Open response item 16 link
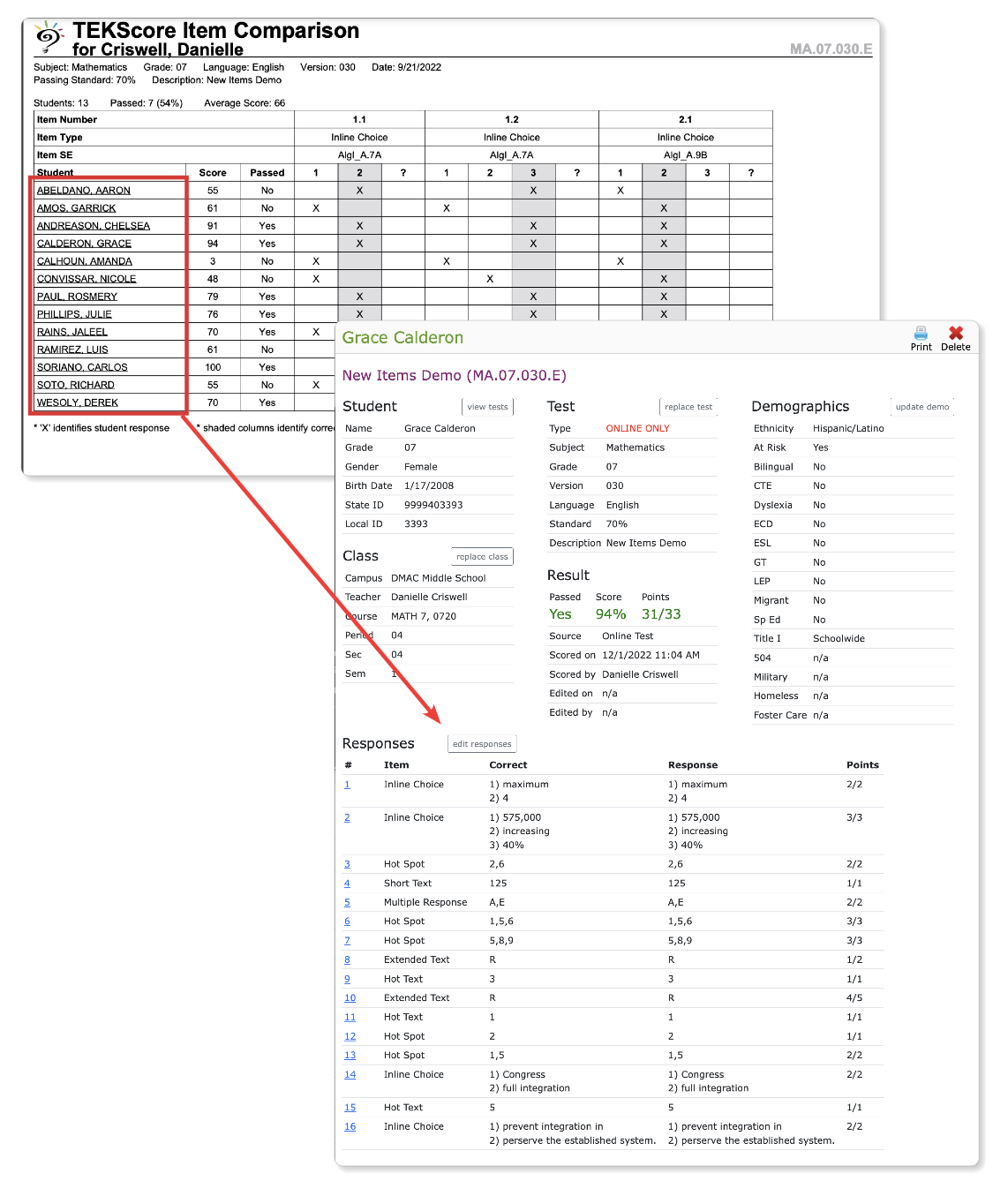The image size is (1008, 1181). pos(350,1127)
